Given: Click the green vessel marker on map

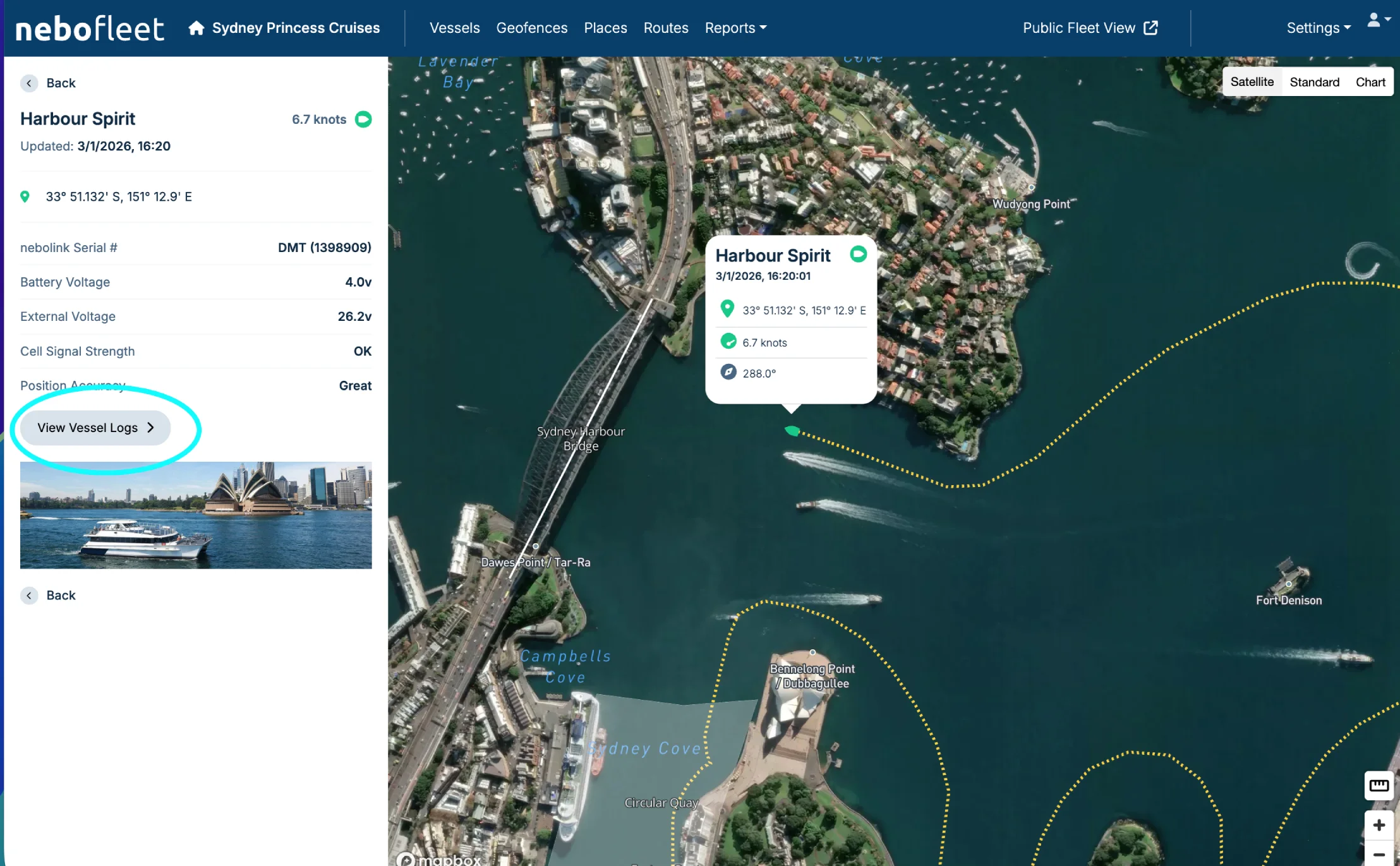Looking at the screenshot, I should coord(792,431).
